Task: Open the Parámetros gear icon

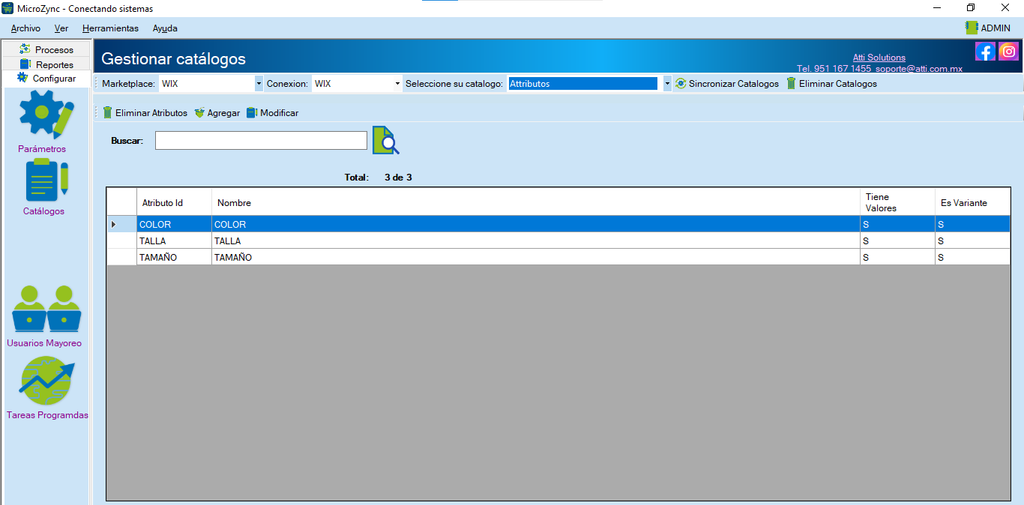Action: [x=46, y=114]
